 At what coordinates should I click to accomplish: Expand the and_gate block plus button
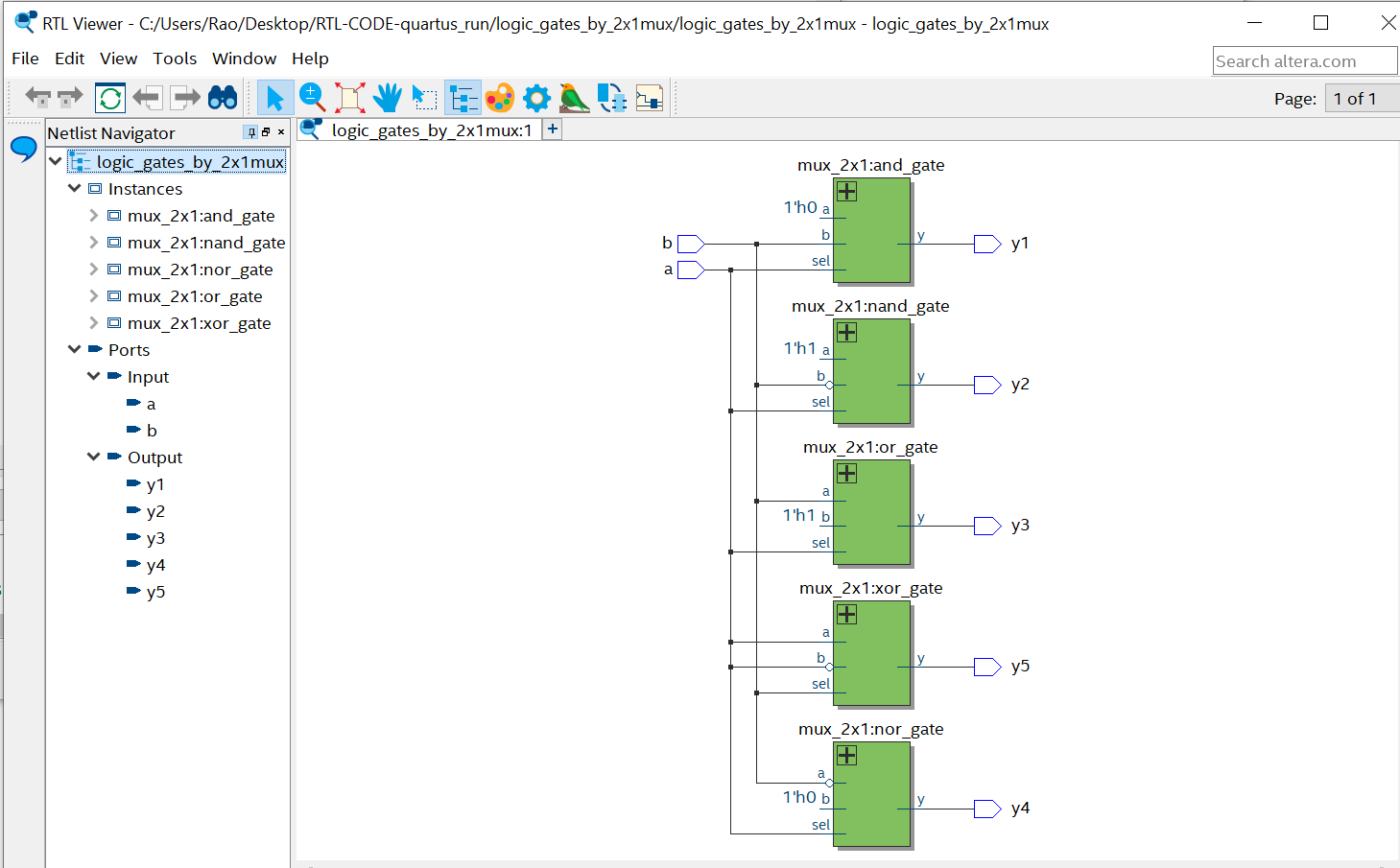point(846,191)
